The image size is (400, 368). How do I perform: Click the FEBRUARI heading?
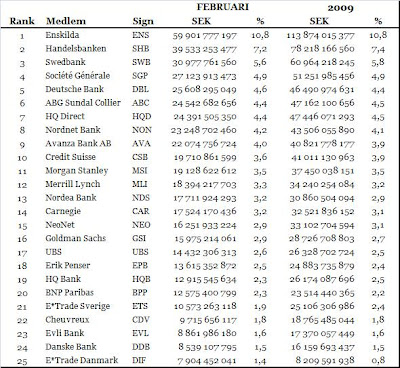(x=223, y=7)
